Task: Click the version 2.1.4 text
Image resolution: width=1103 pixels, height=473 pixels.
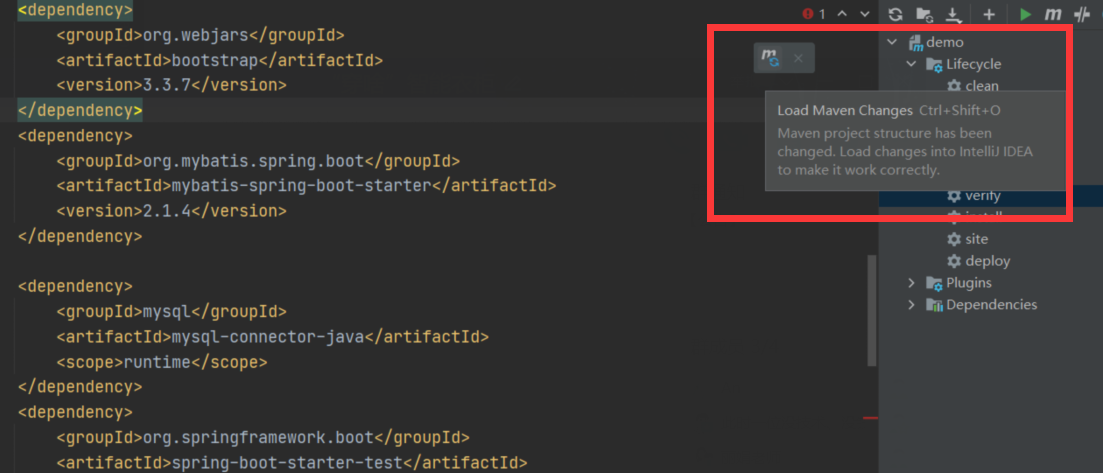Action: [167, 211]
